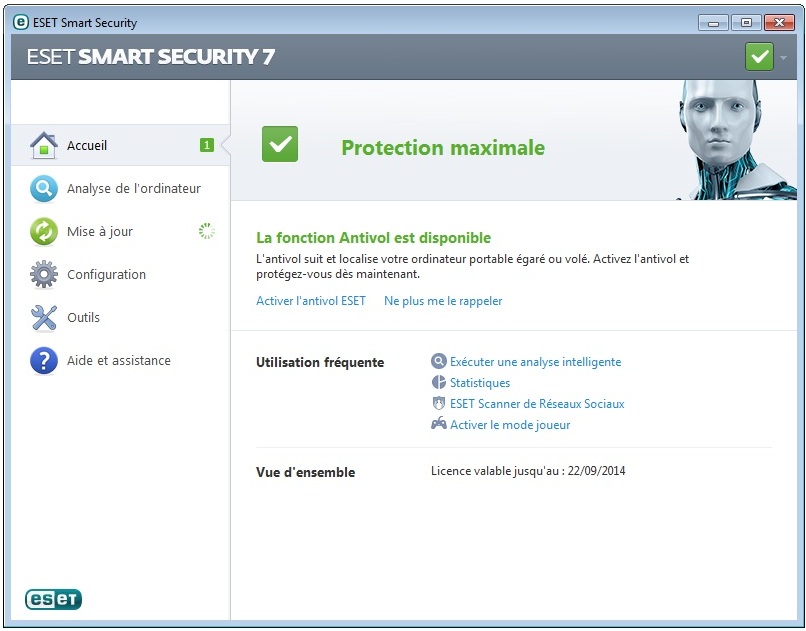
Task: Launch Exécuter une analyse intelligente
Action: pos(536,362)
